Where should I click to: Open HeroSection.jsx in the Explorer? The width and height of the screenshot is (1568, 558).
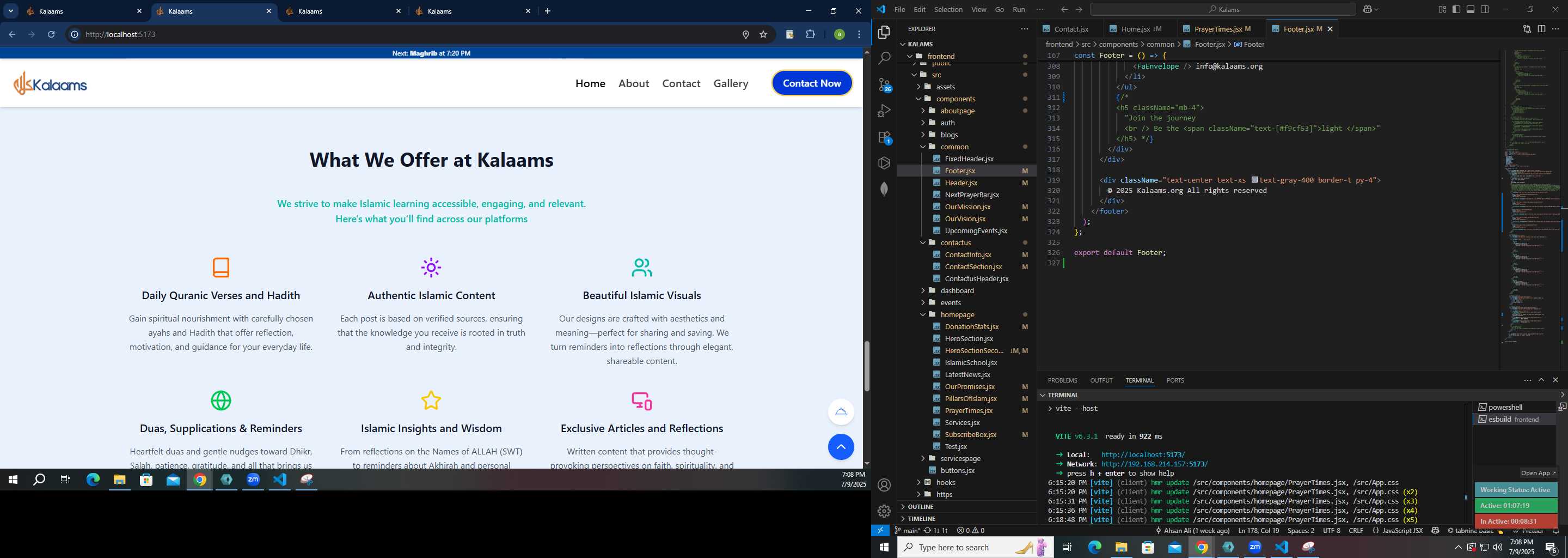(x=969, y=339)
